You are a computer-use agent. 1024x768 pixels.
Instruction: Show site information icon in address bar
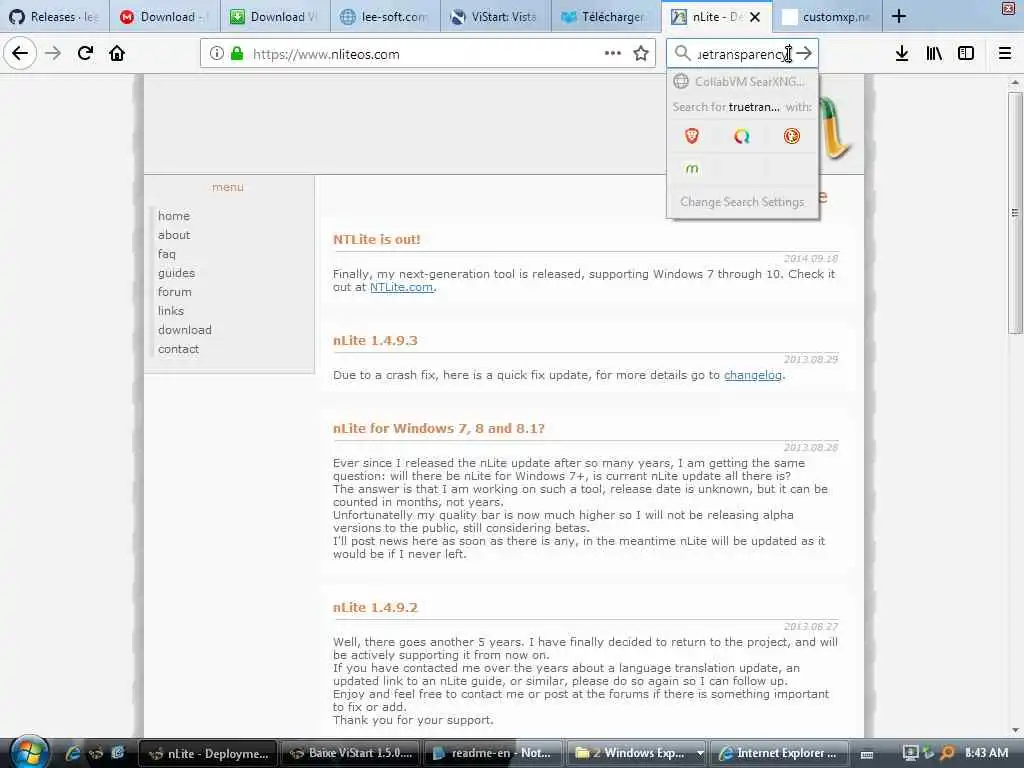(217, 54)
